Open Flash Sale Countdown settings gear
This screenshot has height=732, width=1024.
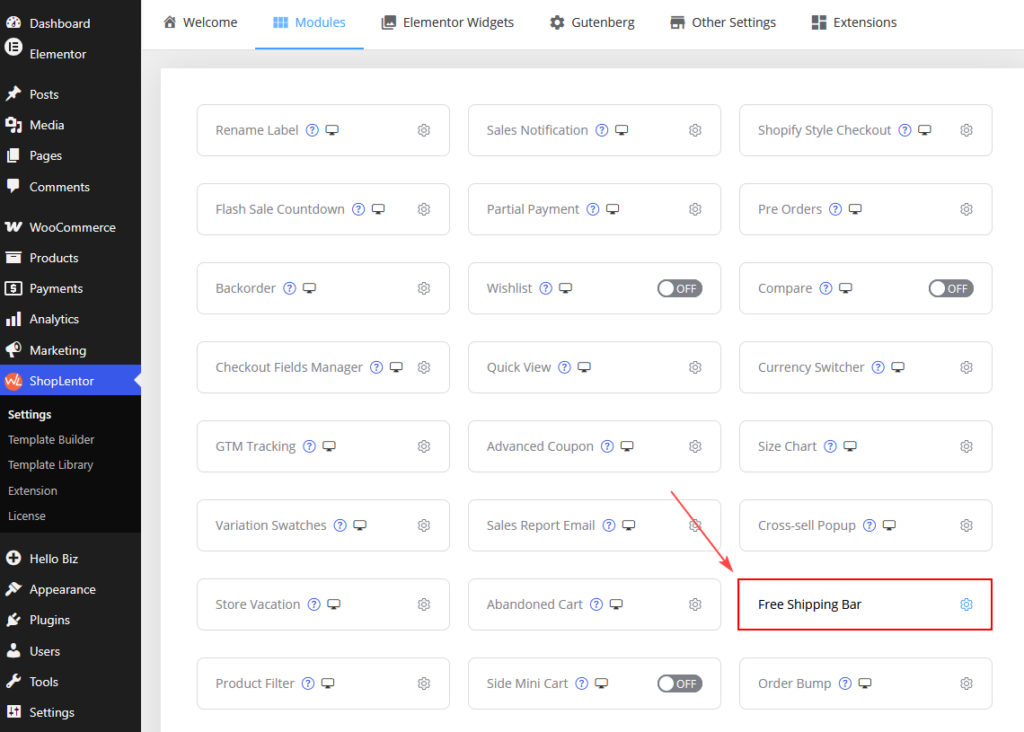(424, 209)
